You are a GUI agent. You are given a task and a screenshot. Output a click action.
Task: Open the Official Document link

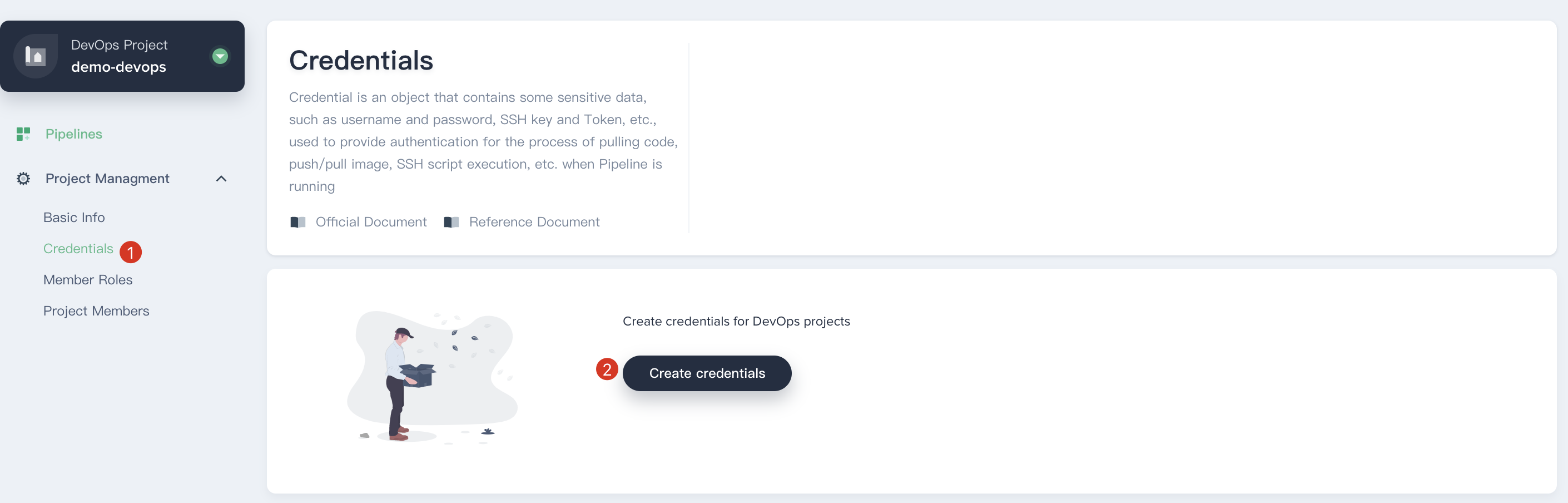[371, 222]
